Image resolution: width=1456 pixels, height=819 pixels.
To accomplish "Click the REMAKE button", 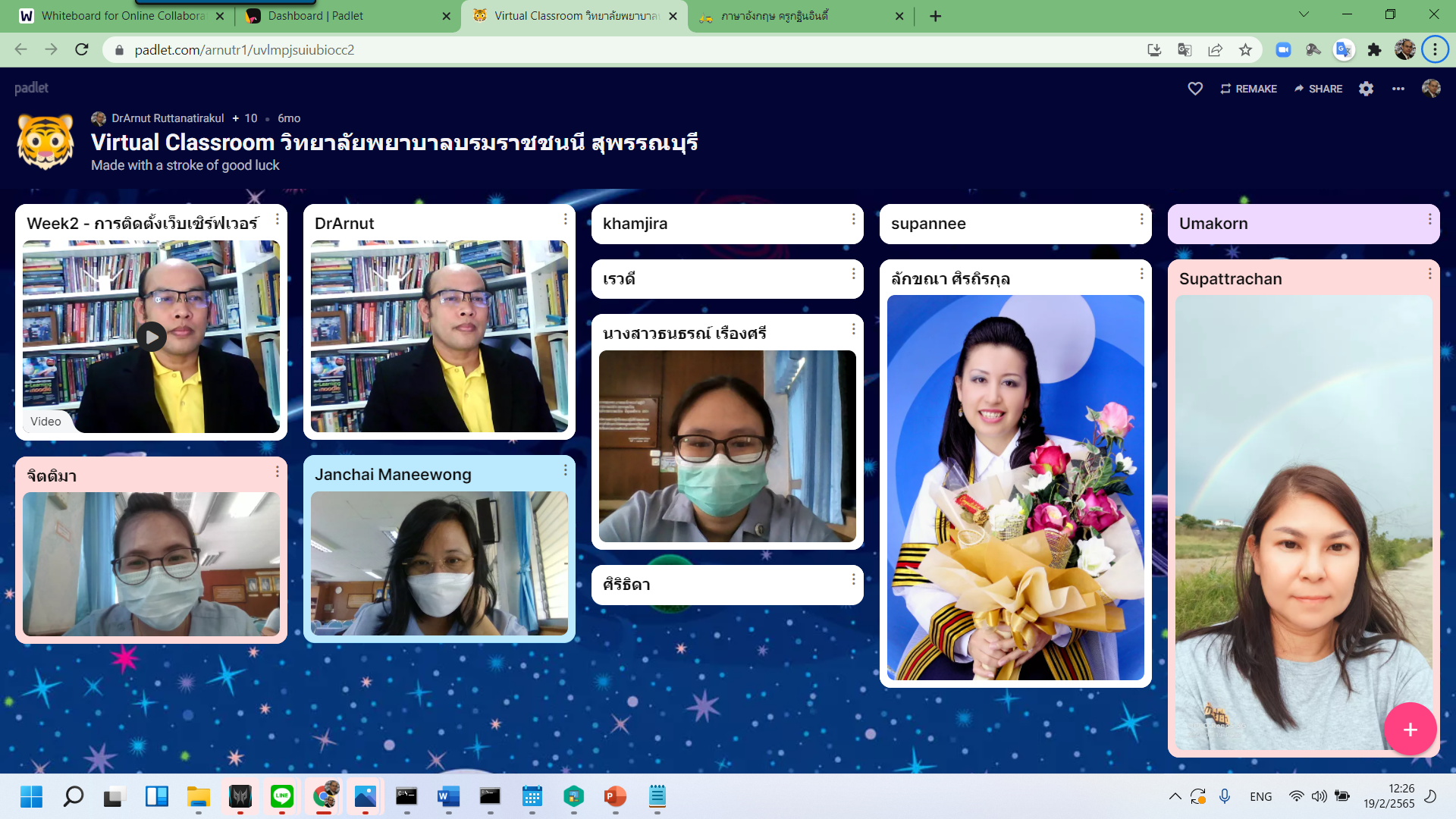I will pos(1248,89).
